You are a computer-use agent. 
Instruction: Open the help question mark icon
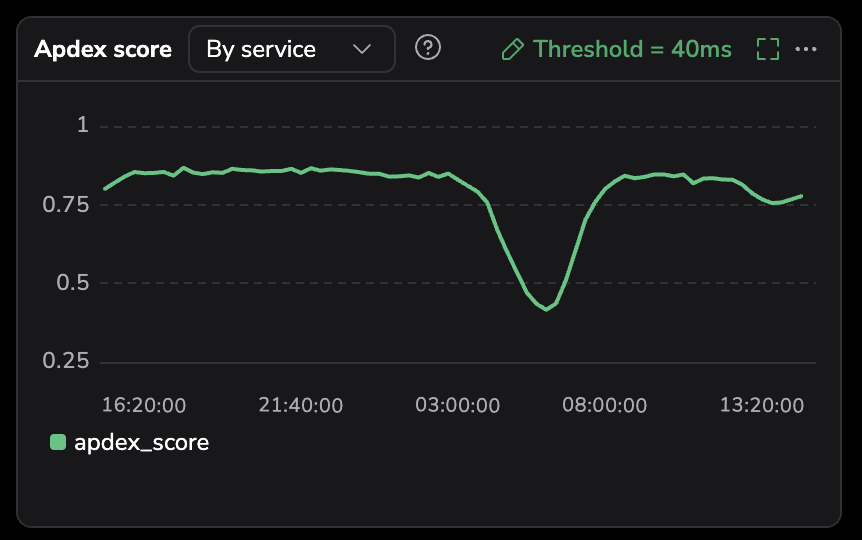click(428, 48)
